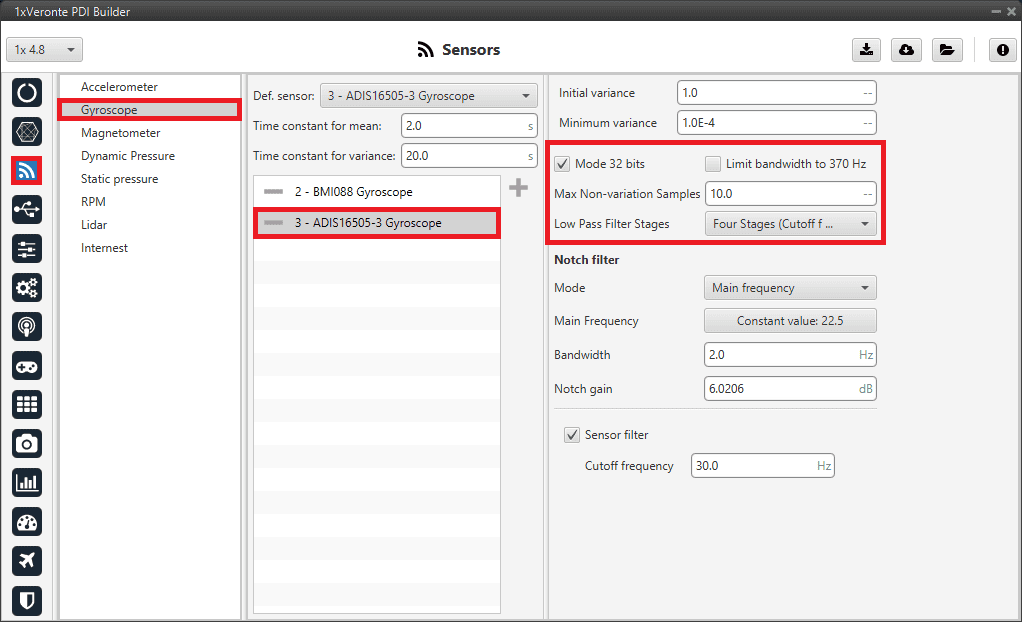Screen dimensions: 1022x622
Task: Select Magnetometer in the sensors list
Action: coord(120,133)
